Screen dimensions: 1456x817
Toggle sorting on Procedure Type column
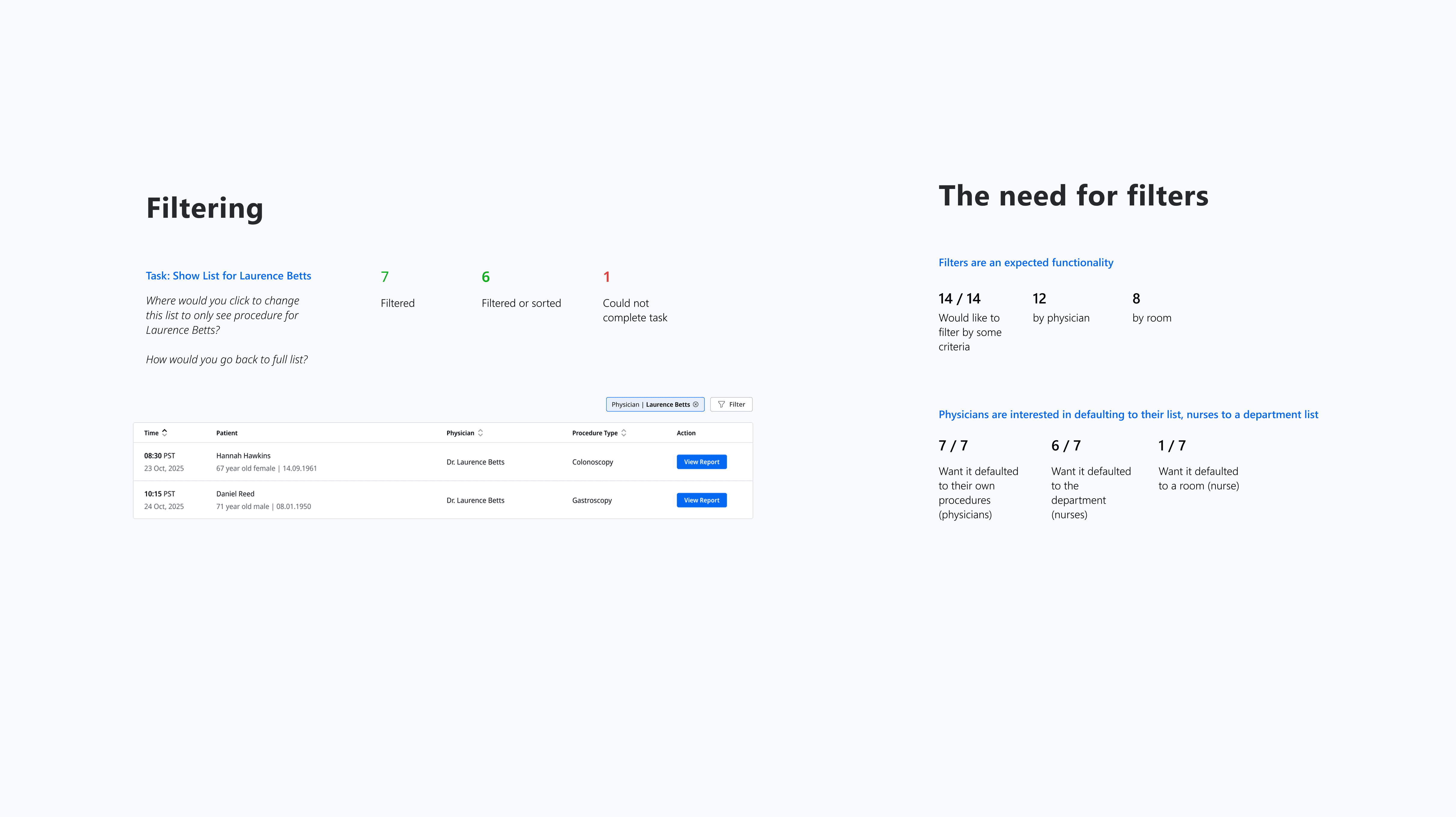click(x=624, y=433)
